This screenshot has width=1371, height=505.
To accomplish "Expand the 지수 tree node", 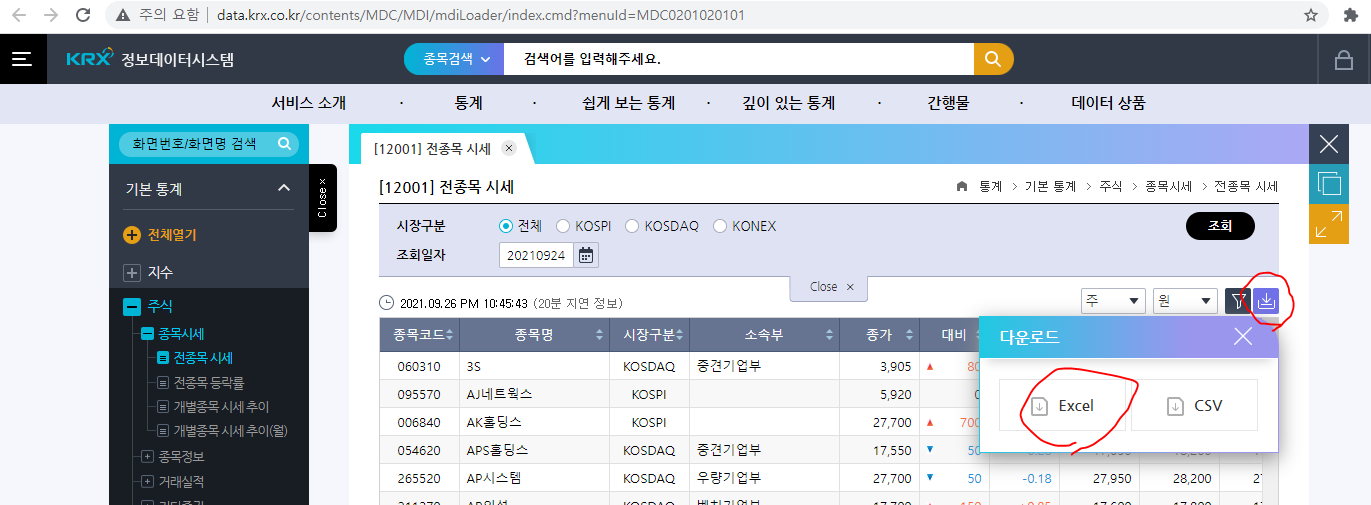I will [132, 273].
